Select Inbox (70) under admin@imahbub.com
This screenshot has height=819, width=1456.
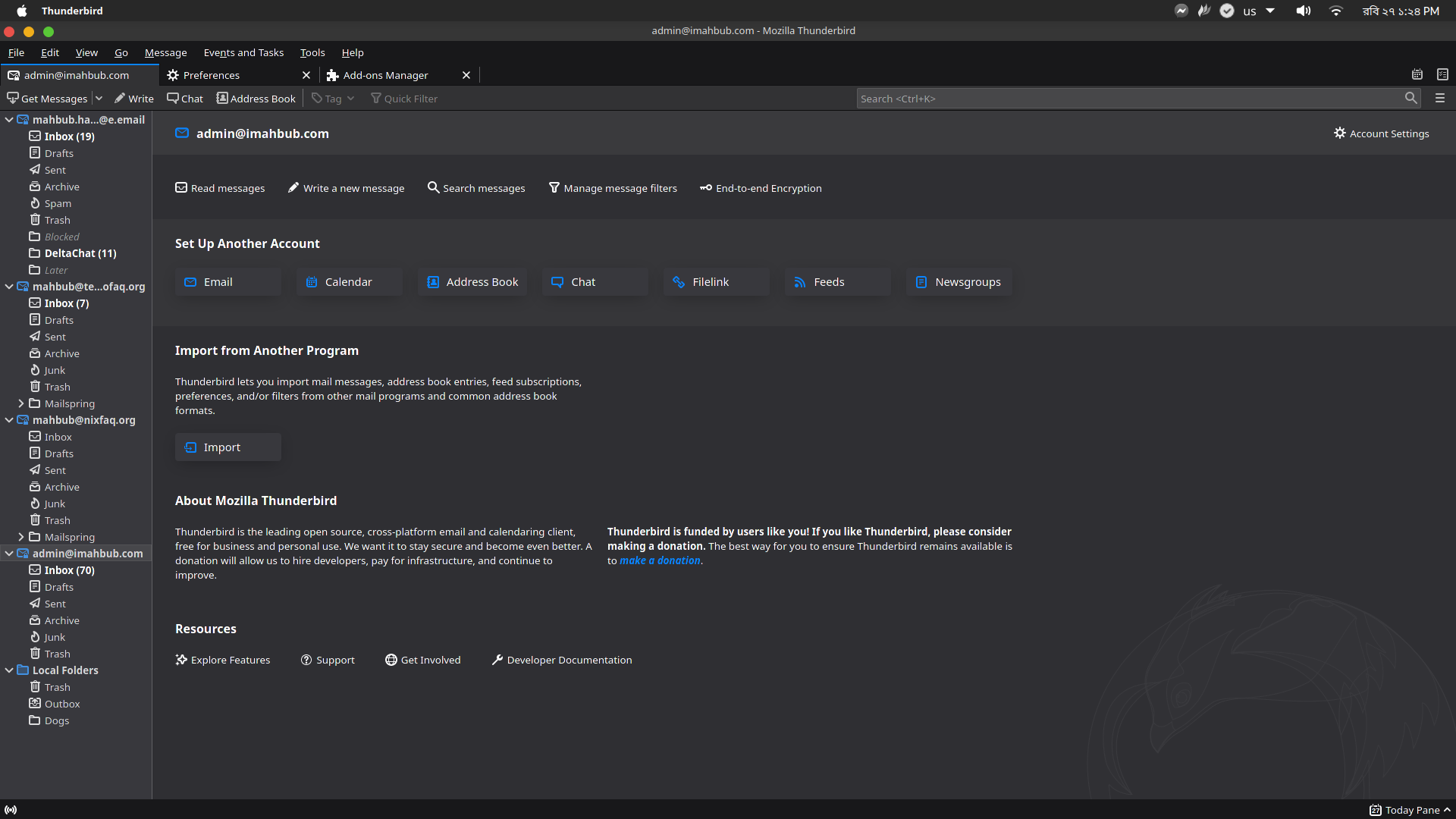[x=76, y=570]
